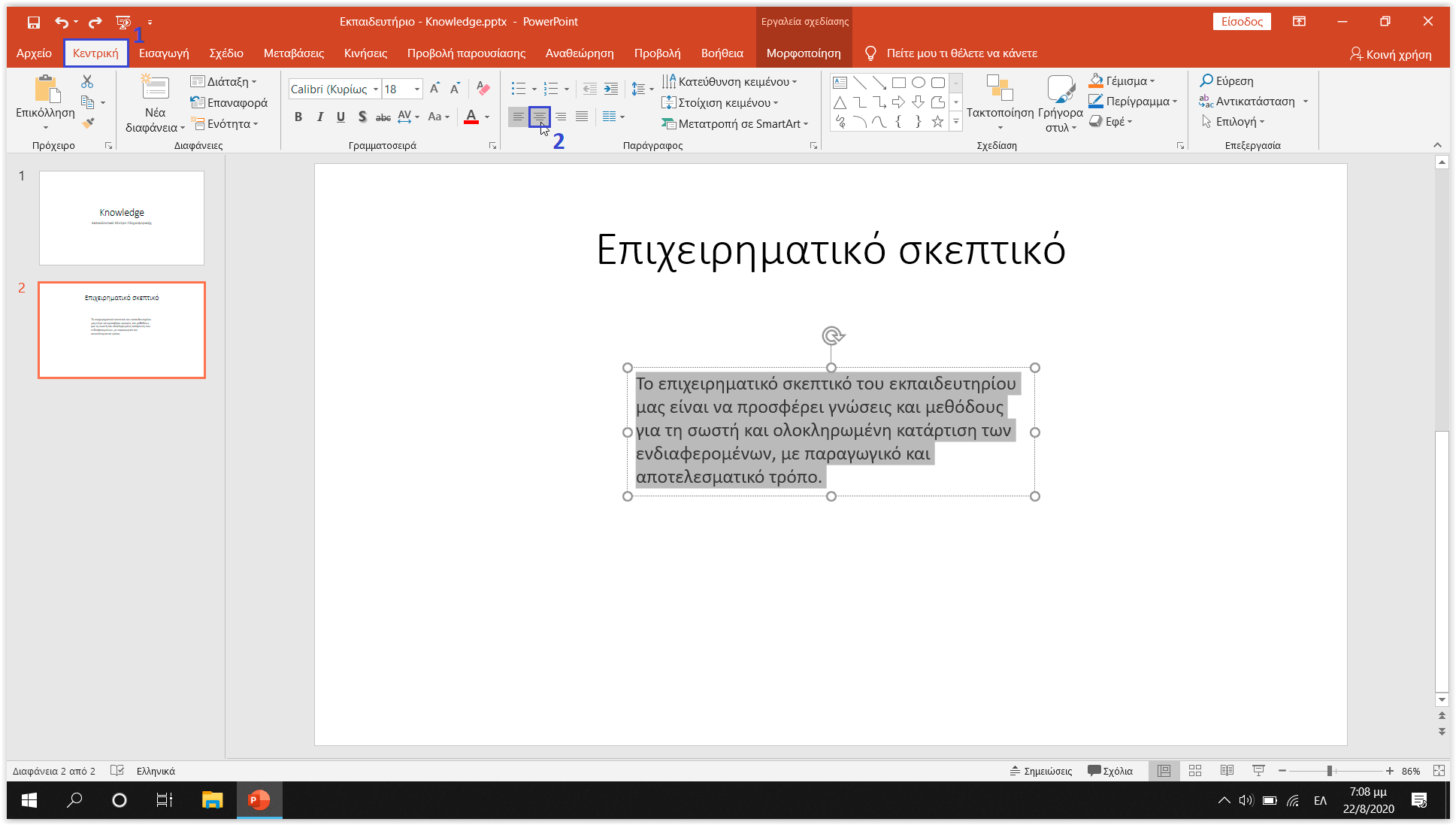Viewport: 1456px width, 825px height.
Task: Select slide 1 Knowledge thumbnail
Action: click(x=122, y=218)
